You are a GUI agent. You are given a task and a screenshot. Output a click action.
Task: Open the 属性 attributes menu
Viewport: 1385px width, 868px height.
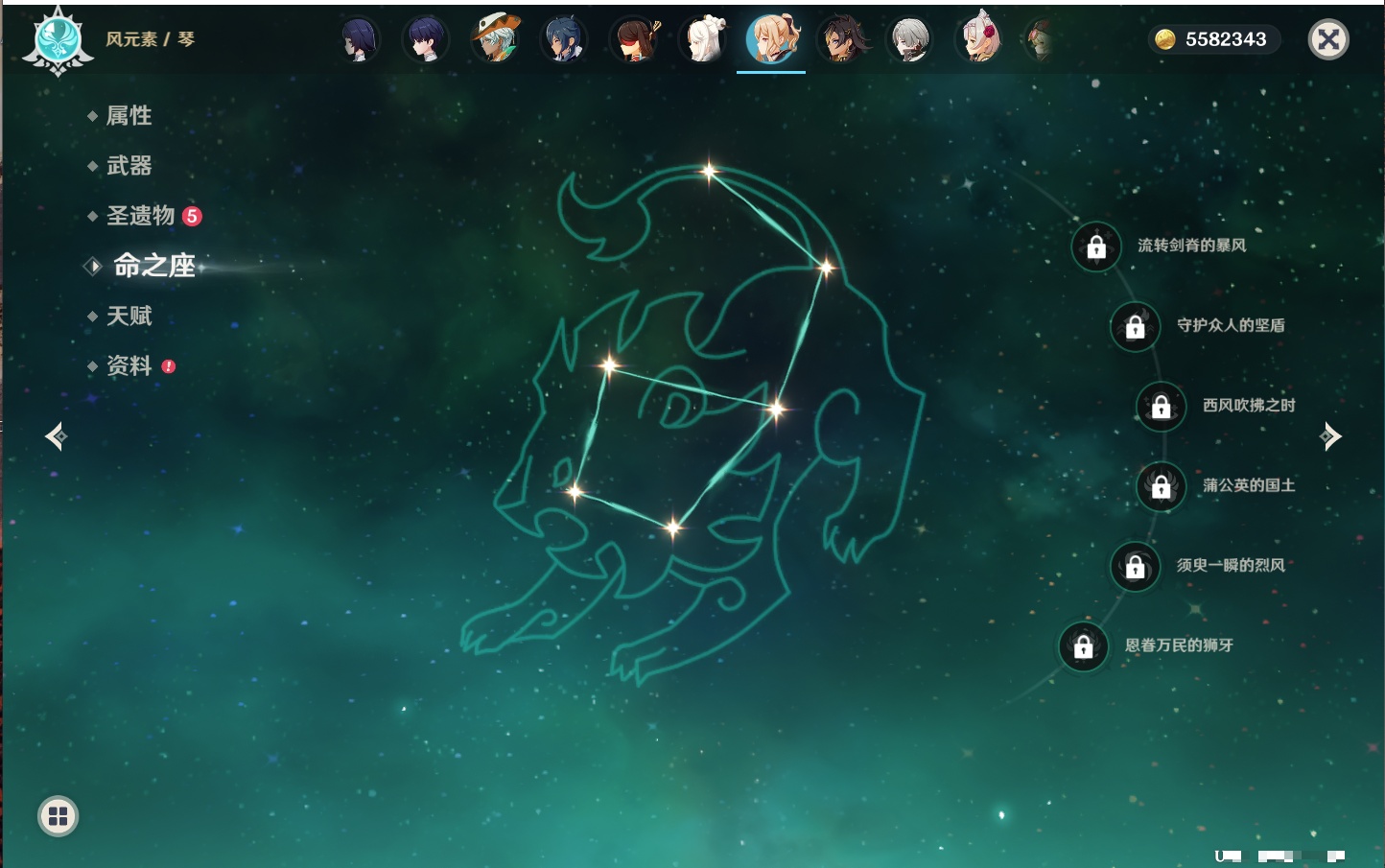129,116
